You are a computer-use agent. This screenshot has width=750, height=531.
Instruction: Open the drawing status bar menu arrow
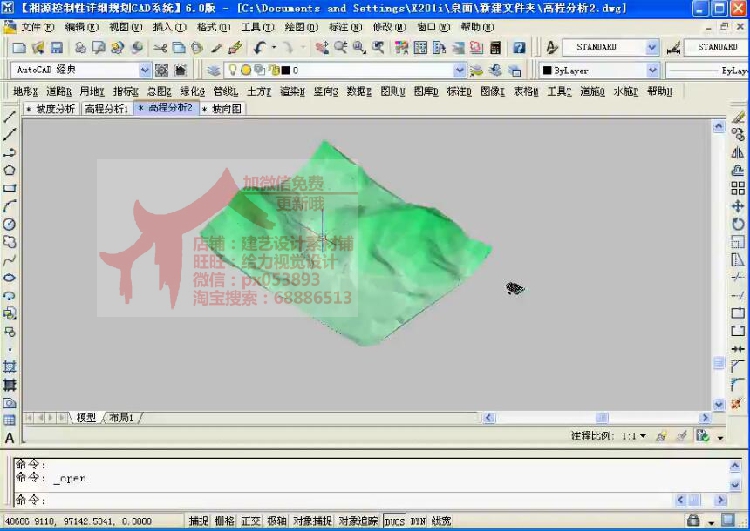720,437
